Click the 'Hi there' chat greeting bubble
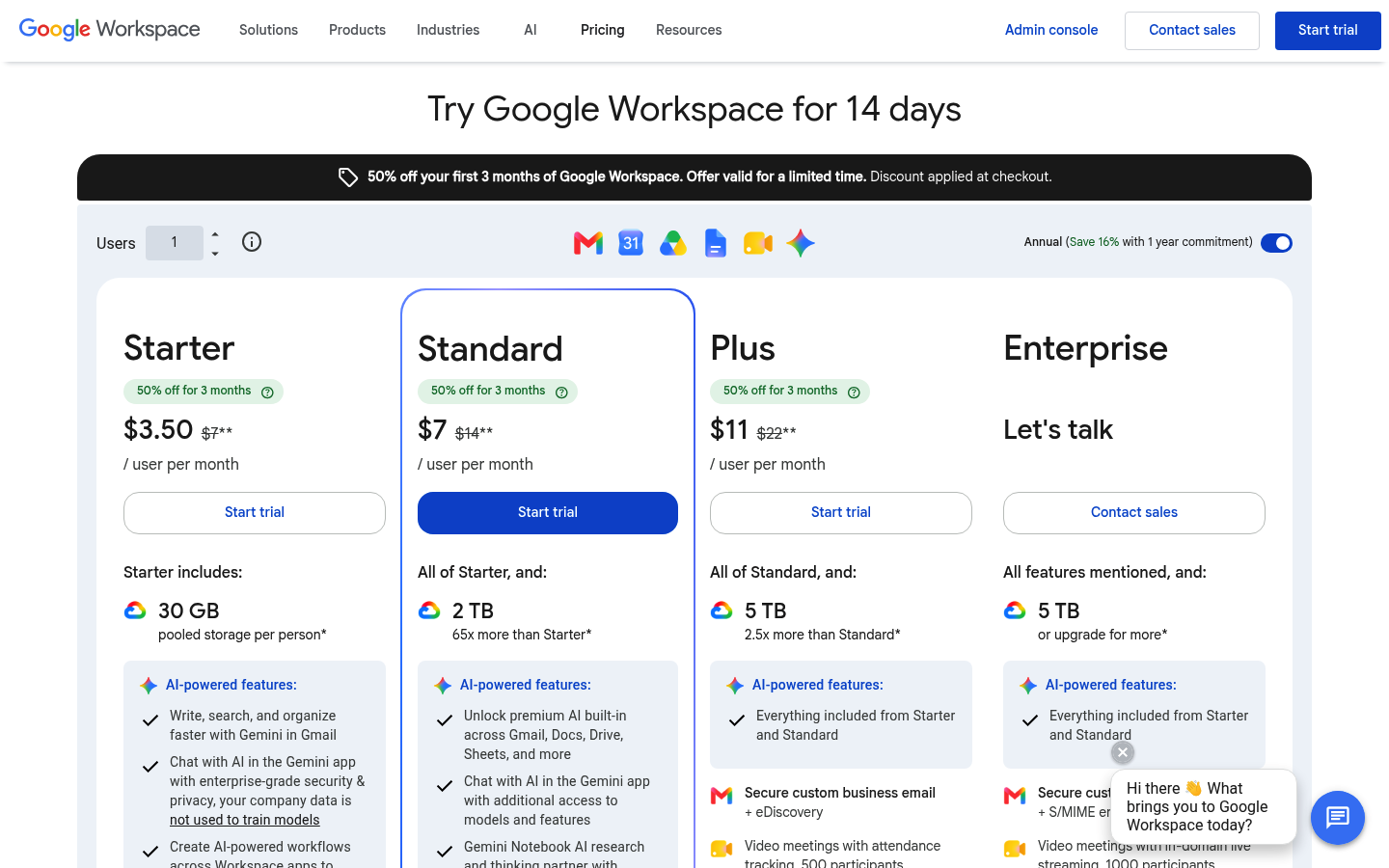This screenshot has width=1389, height=868. [x=1204, y=807]
